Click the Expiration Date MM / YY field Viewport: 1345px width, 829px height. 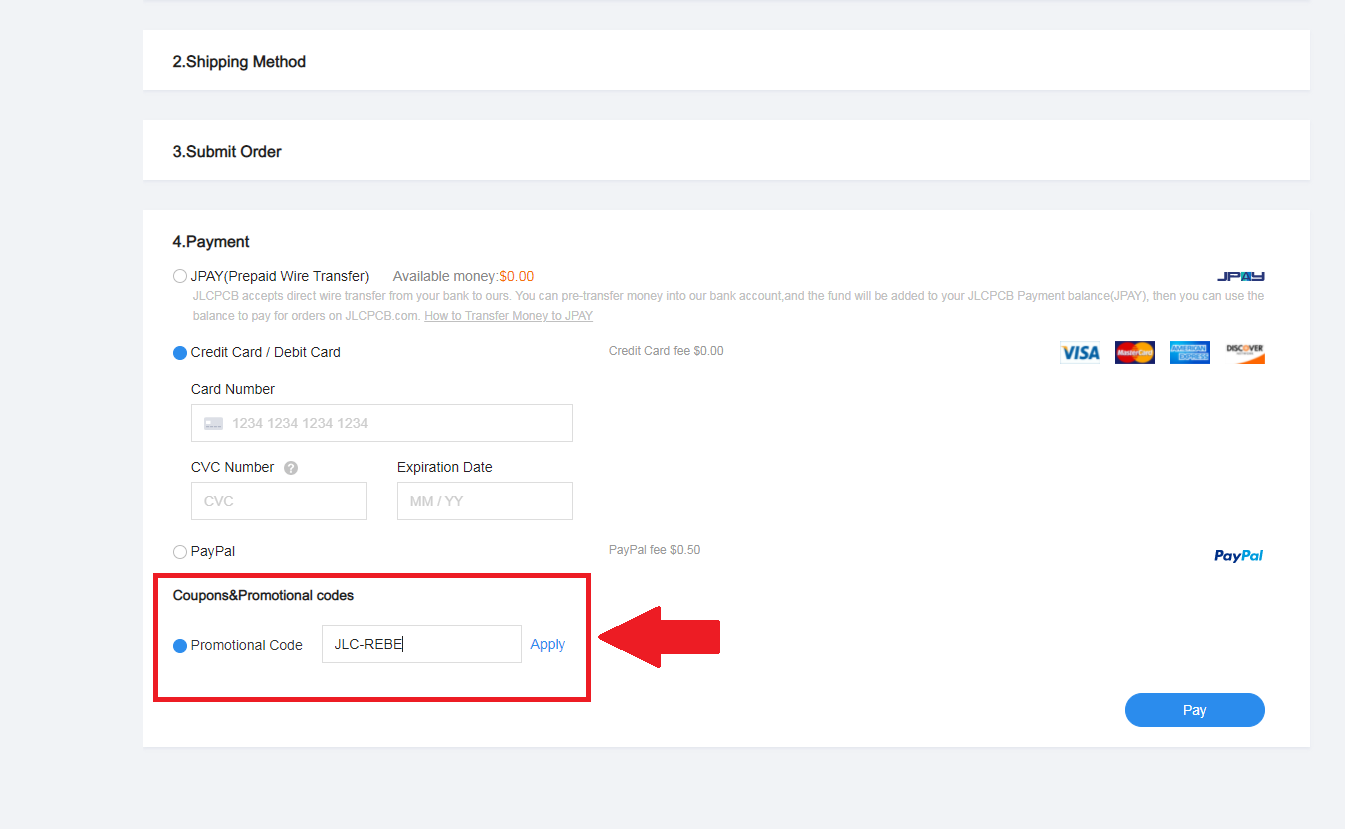(484, 501)
